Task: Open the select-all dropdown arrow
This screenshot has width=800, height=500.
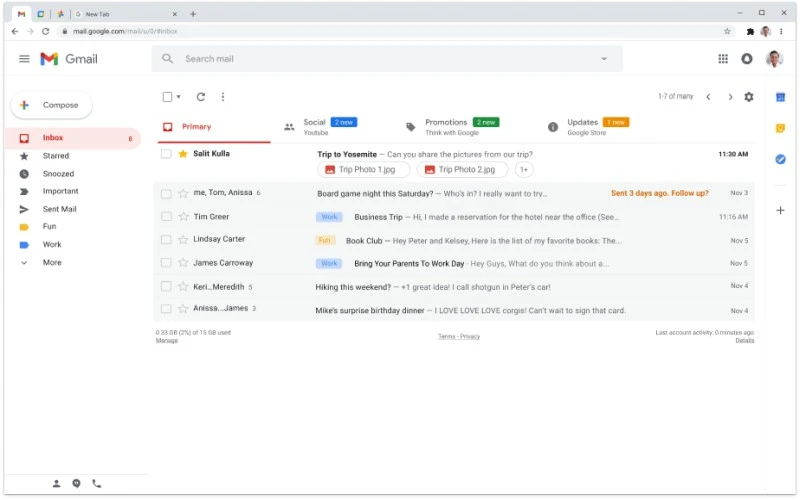Action: point(179,97)
